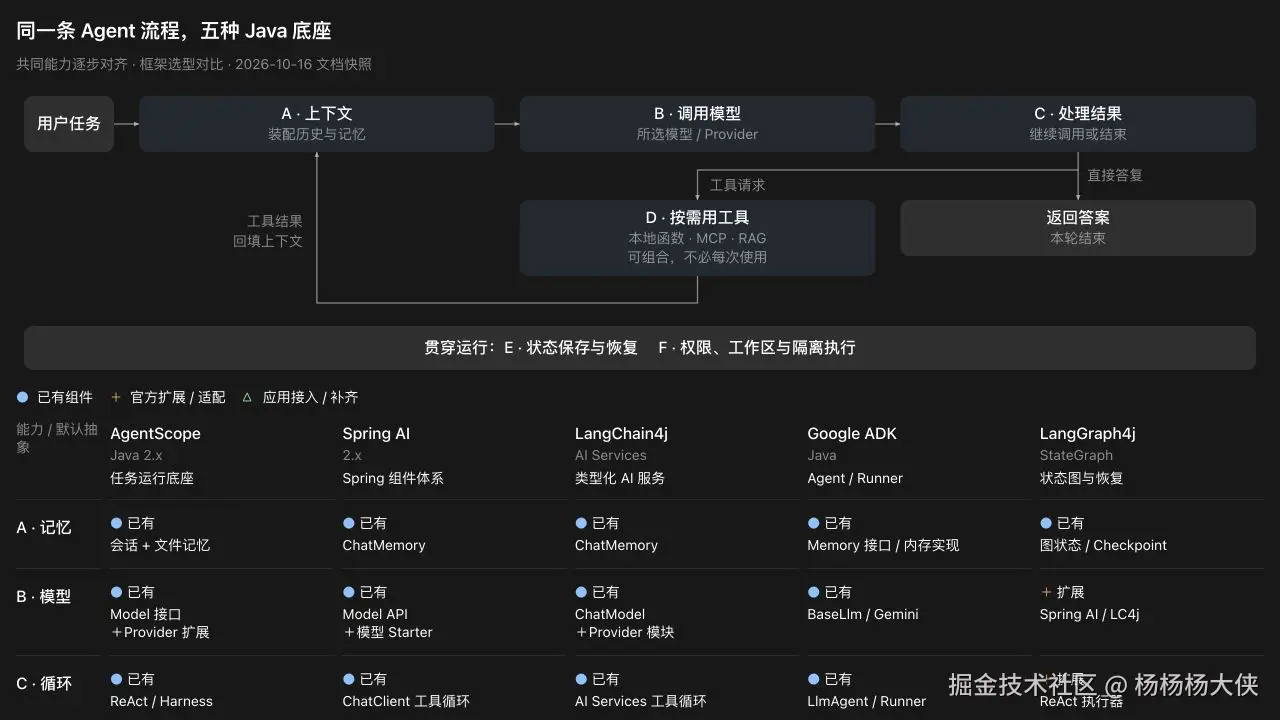Screen dimensions: 1280x720
Task: Click the Google ADK column heading
Action: (852, 433)
